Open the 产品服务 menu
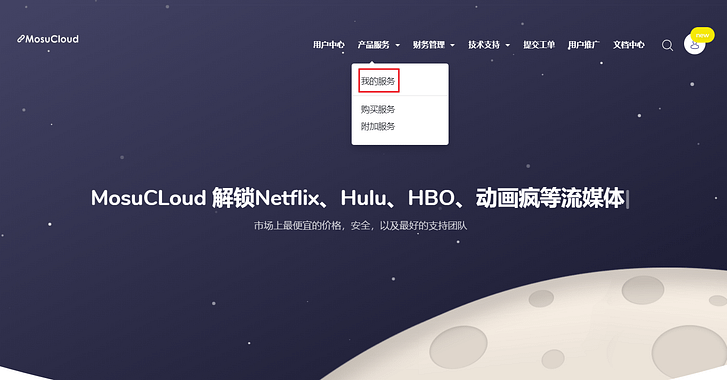Image resolution: width=727 pixels, height=380 pixels. [x=373, y=44]
